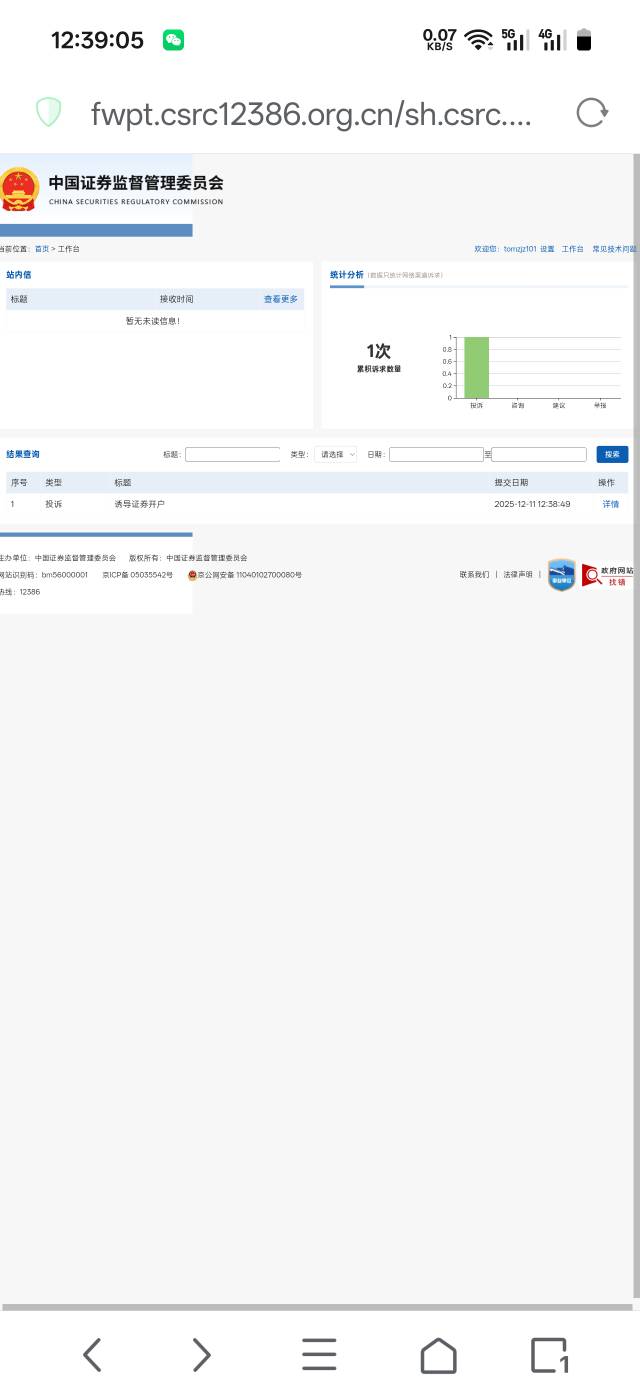Screen dimensions: 640x1400
Task: Go back with the browser back arrow
Action: click(92, 1355)
